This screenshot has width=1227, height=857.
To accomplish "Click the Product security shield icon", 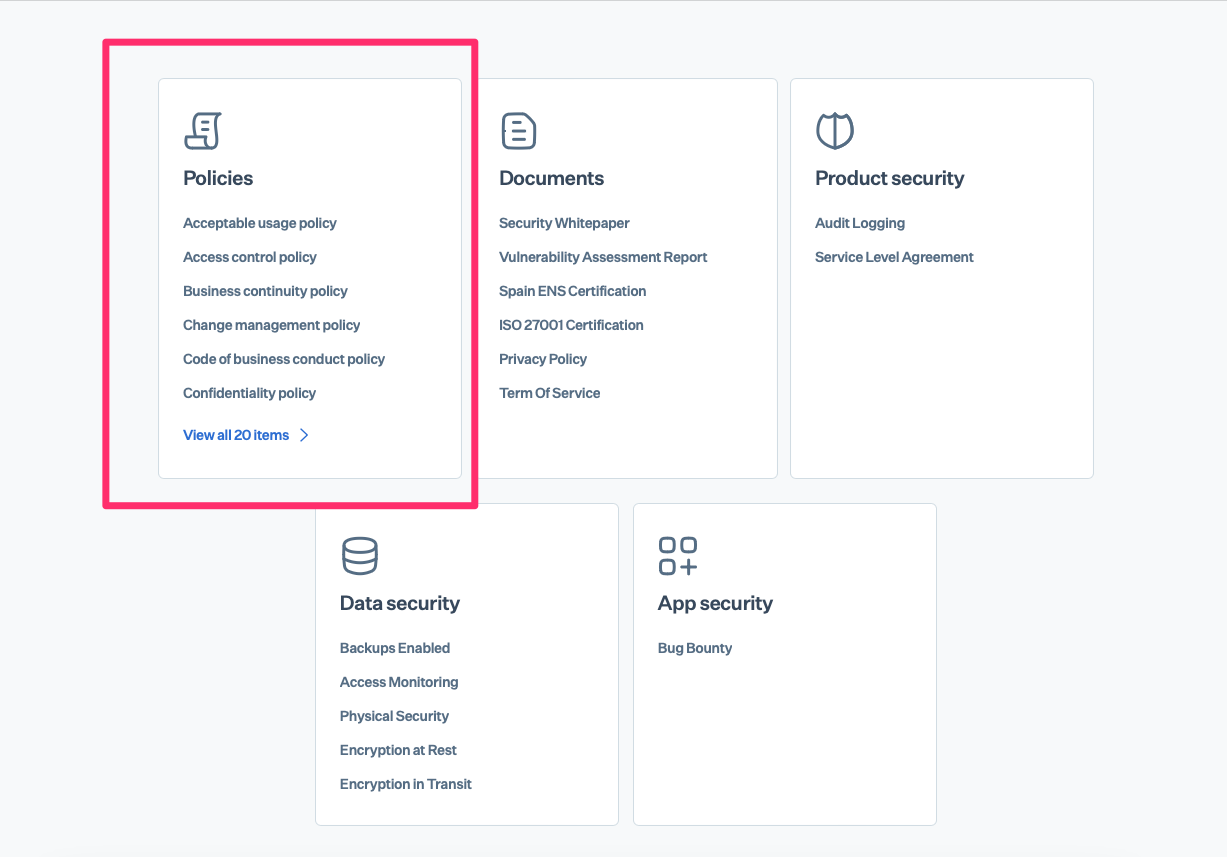I will click(x=834, y=131).
